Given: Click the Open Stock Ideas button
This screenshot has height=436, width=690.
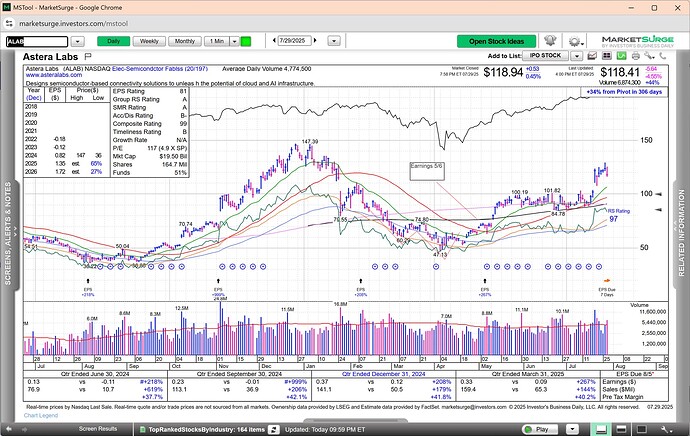Looking at the screenshot, I should 496,41.
